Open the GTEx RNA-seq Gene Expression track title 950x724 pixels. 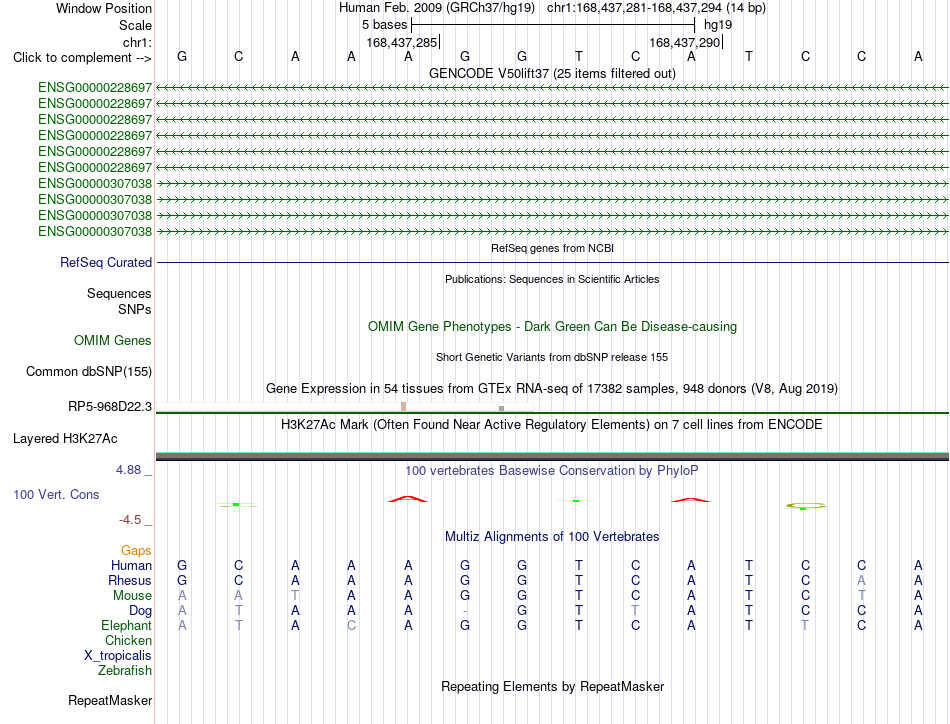pyautogui.click(x=552, y=388)
